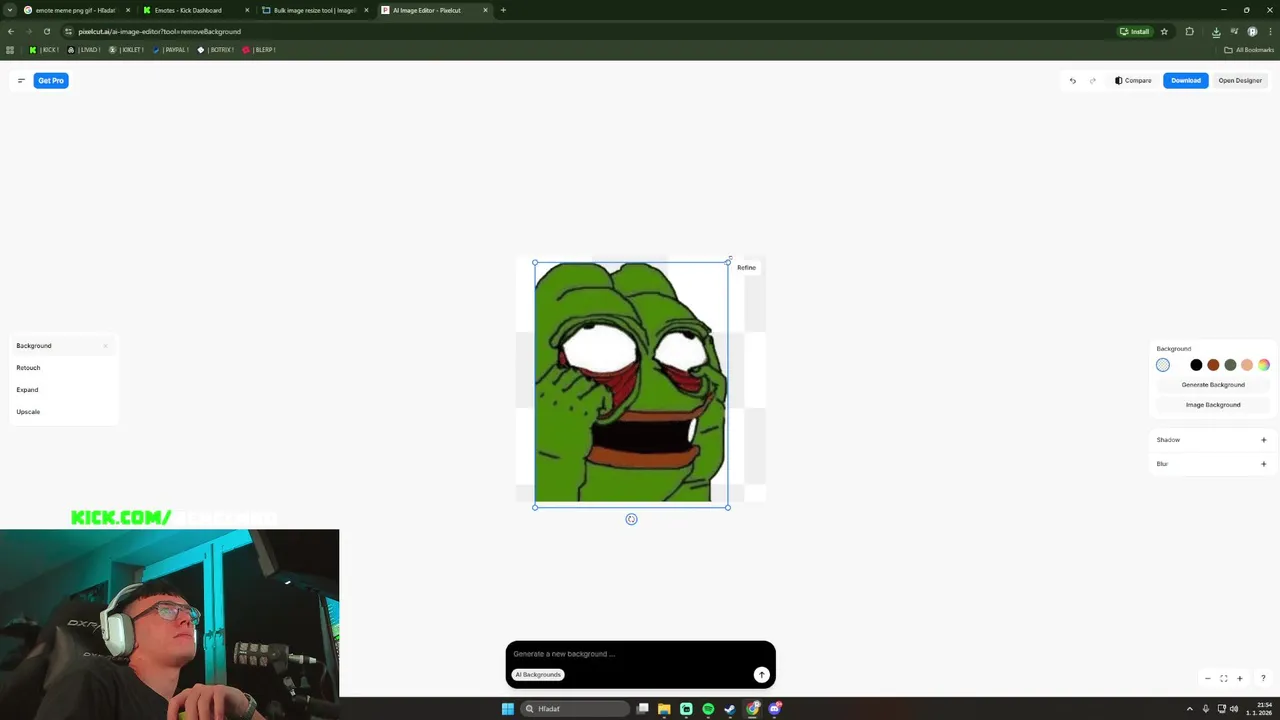Click the Refine button near the image

tap(746, 267)
